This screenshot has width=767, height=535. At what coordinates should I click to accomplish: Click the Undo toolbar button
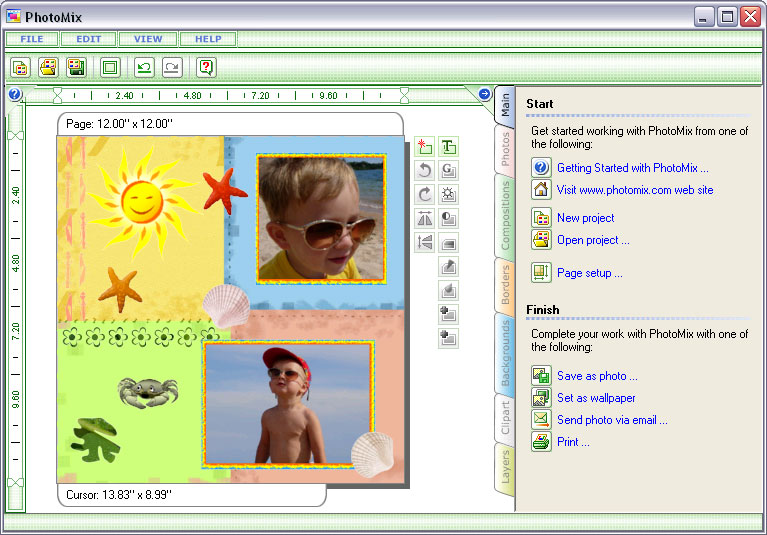click(x=144, y=68)
